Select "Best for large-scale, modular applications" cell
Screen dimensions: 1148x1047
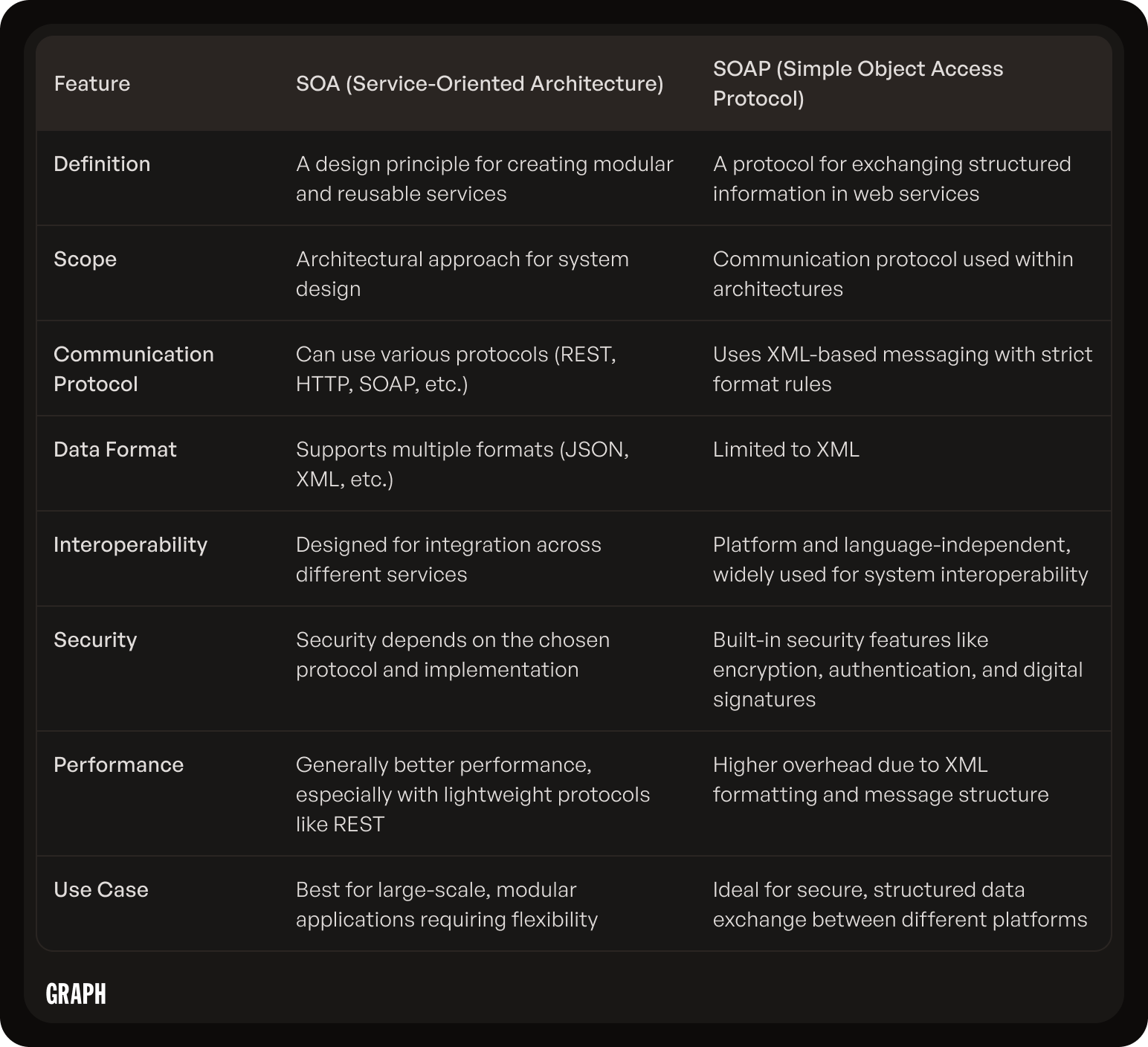click(x=447, y=904)
